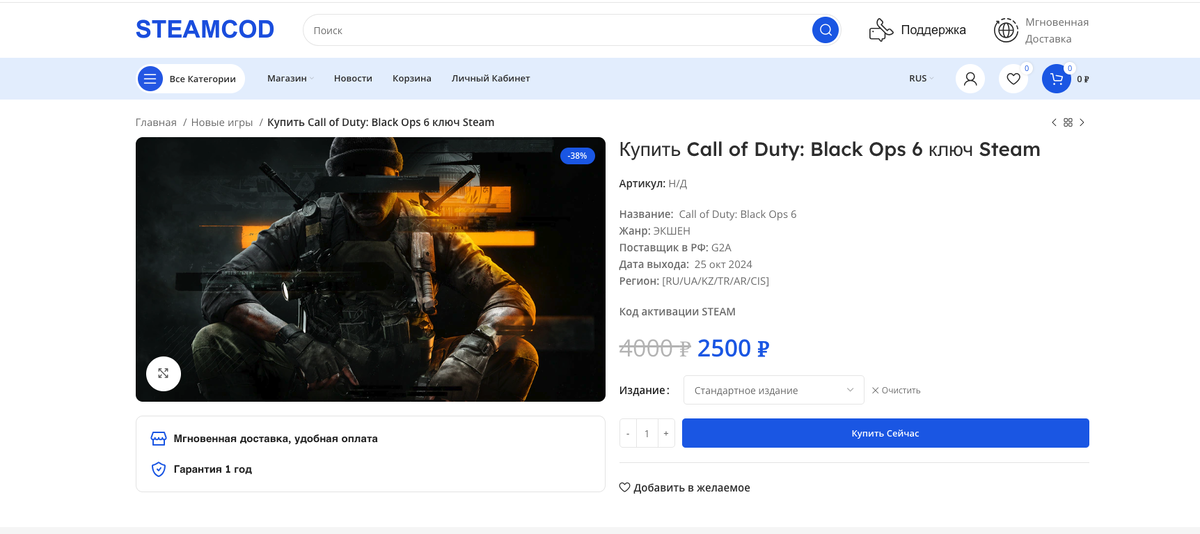Image resolution: width=1200 pixels, height=534 pixels.
Task: Click the crossed-out 4000 ₽ price
Action: tap(655, 348)
